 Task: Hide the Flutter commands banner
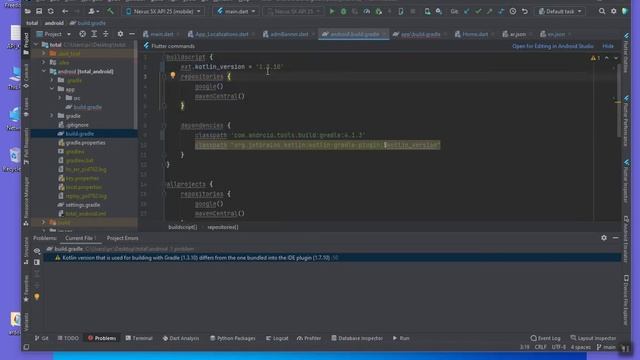(608, 46)
